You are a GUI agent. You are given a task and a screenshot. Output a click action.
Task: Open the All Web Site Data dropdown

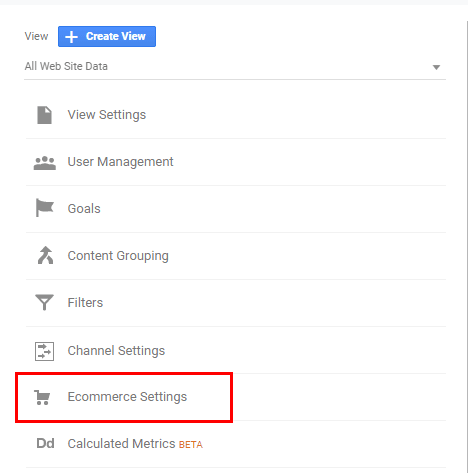[235, 66]
